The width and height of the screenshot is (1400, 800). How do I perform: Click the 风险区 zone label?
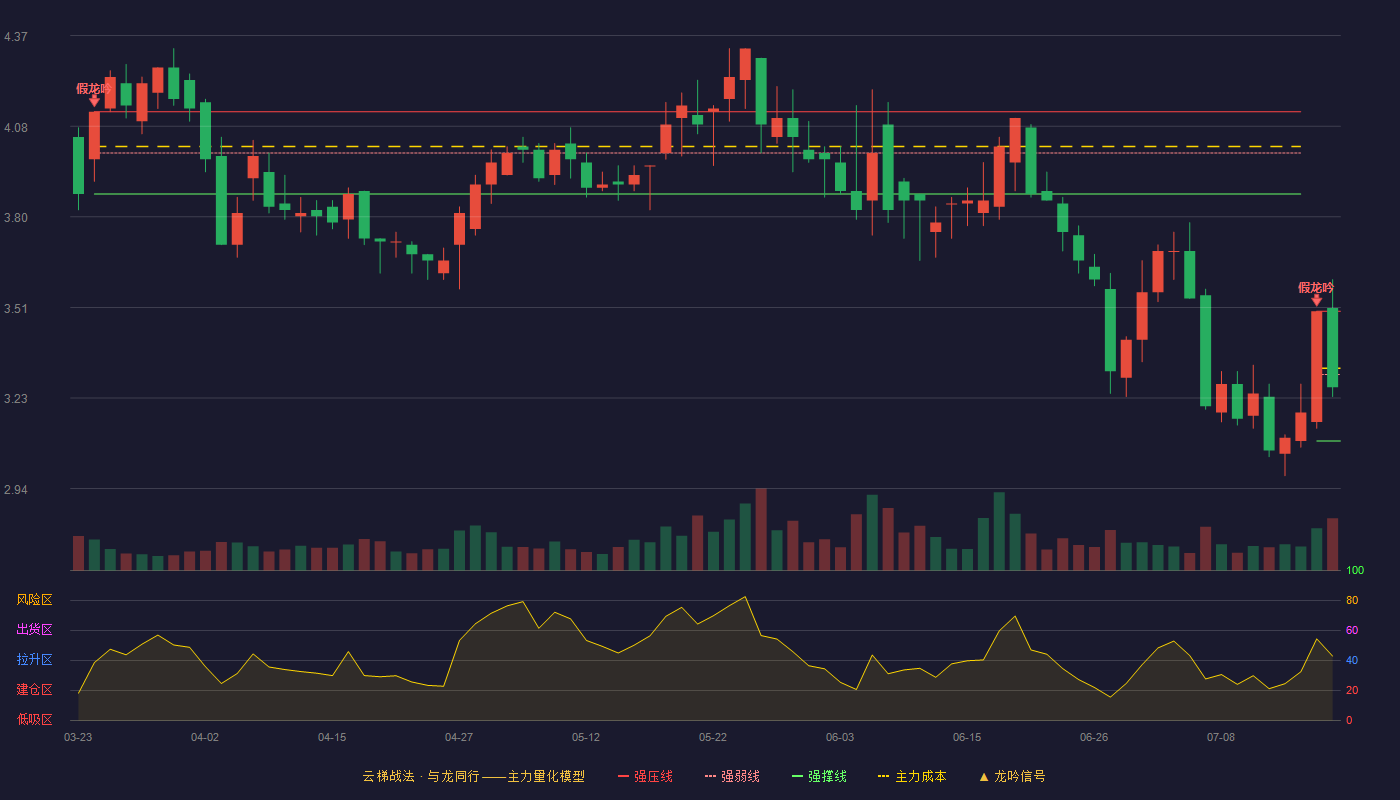pyautogui.click(x=34, y=600)
